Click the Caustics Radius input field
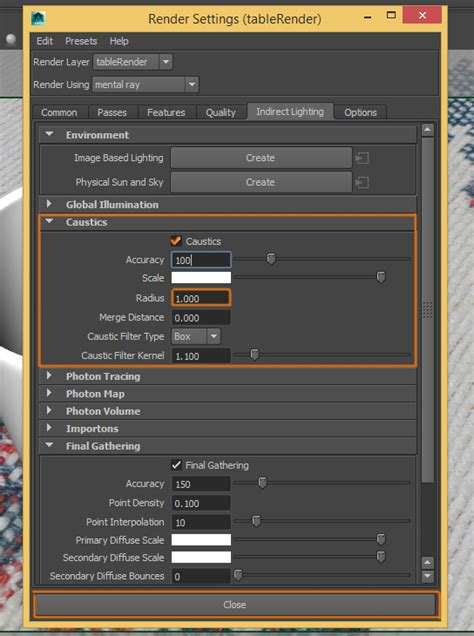This screenshot has width=474, height=636. pyautogui.click(x=201, y=298)
